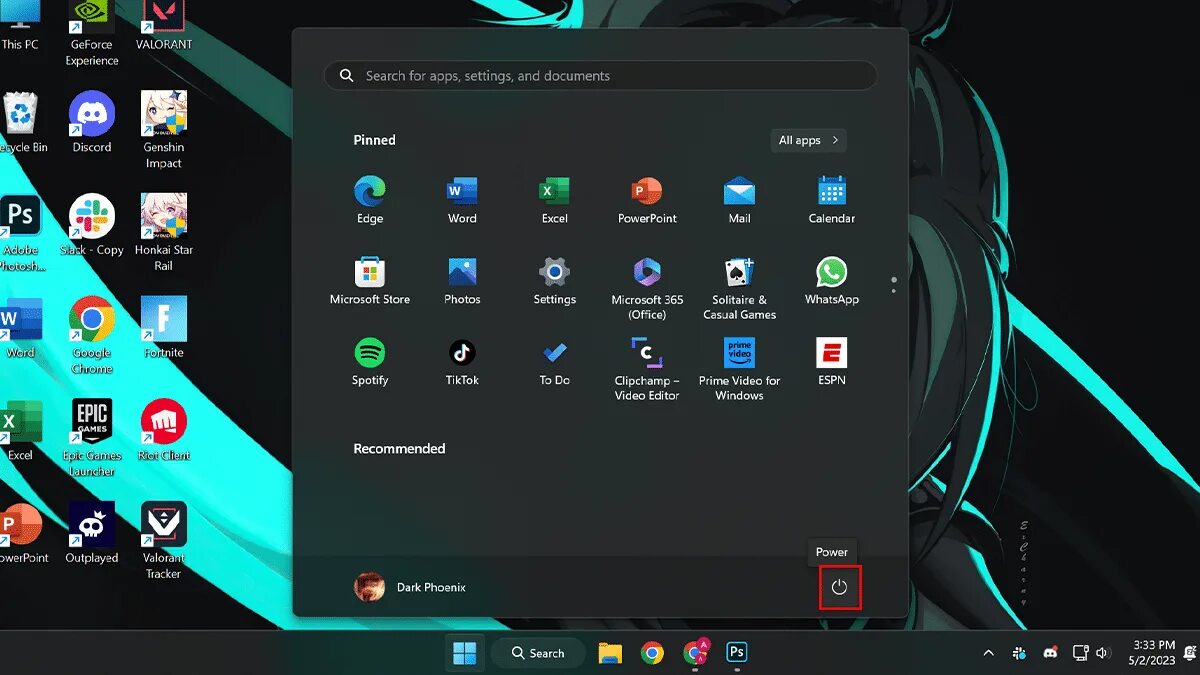Click the Start menu search field
The height and width of the screenshot is (675, 1200).
[x=600, y=76]
